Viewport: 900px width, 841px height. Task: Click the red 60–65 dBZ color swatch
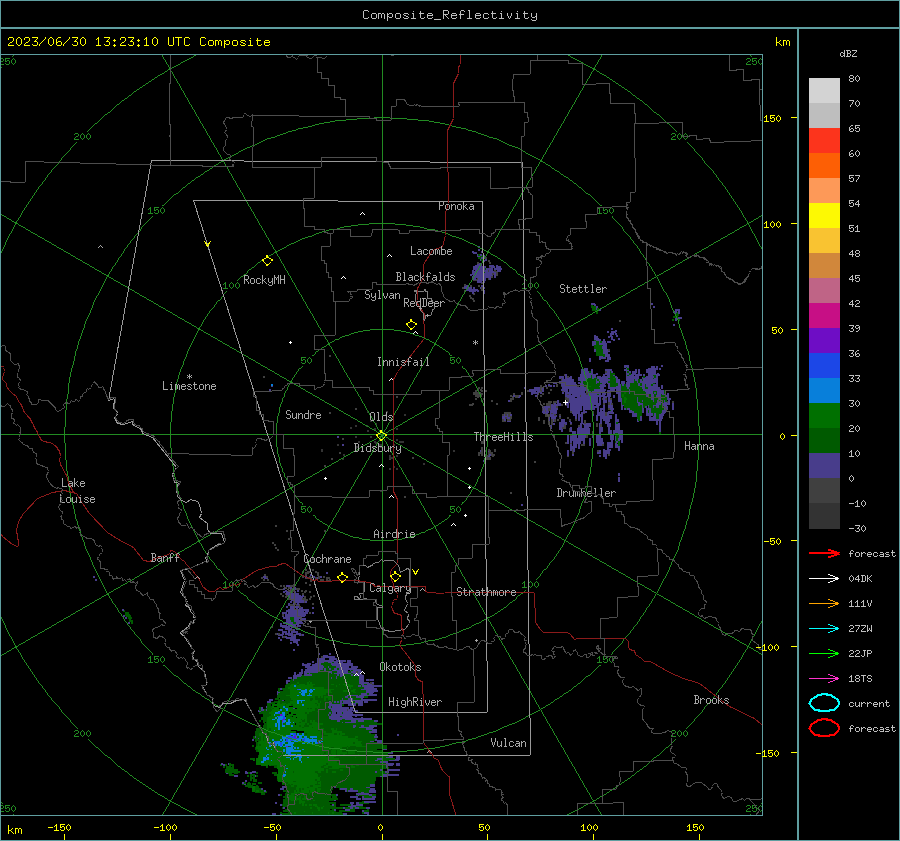[x=824, y=141]
